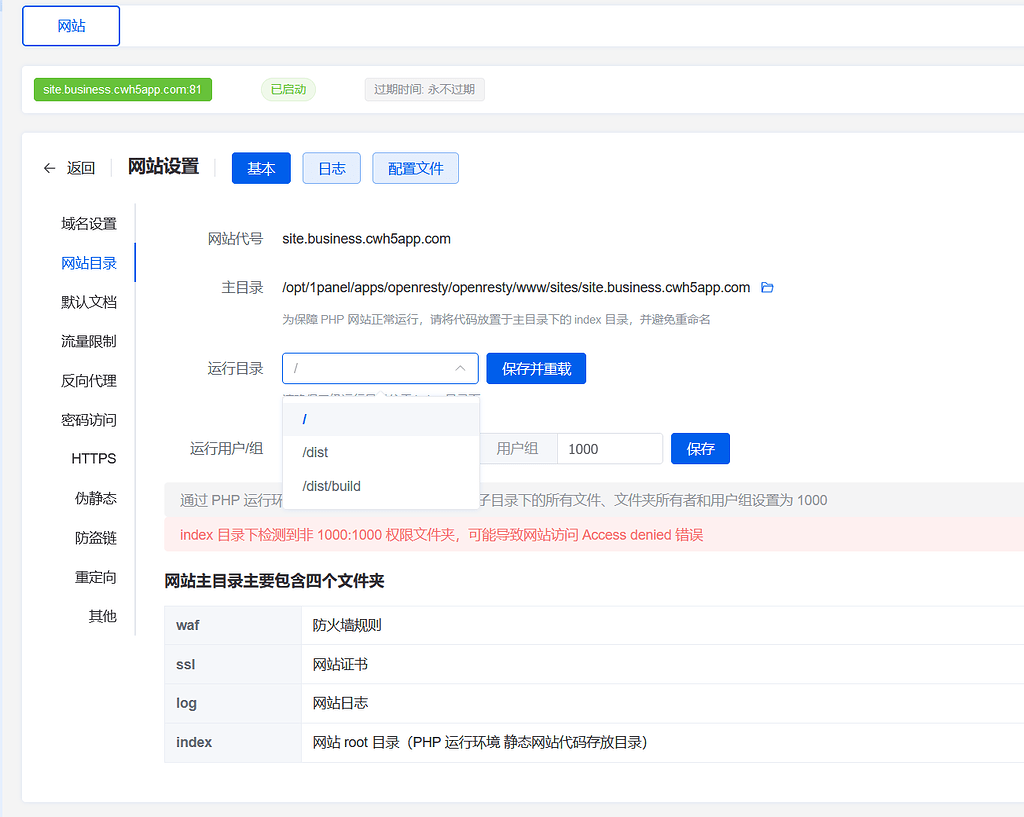Screen dimensions: 1024x817
Task: Click the 保存并重载 button
Action: [535, 368]
